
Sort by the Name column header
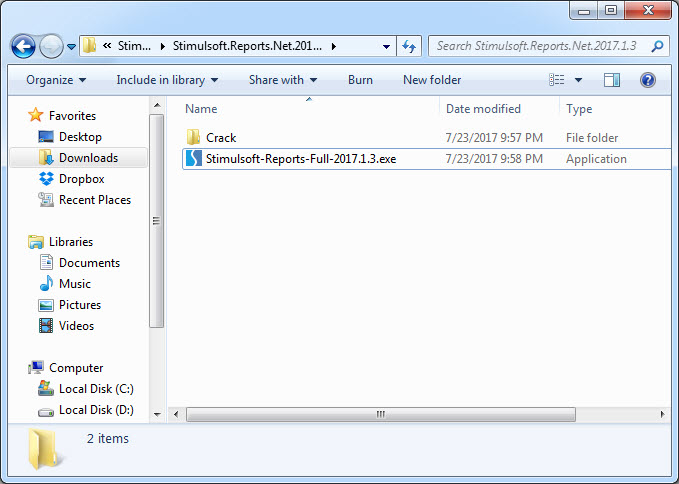pyautogui.click(x=201, y=109)
